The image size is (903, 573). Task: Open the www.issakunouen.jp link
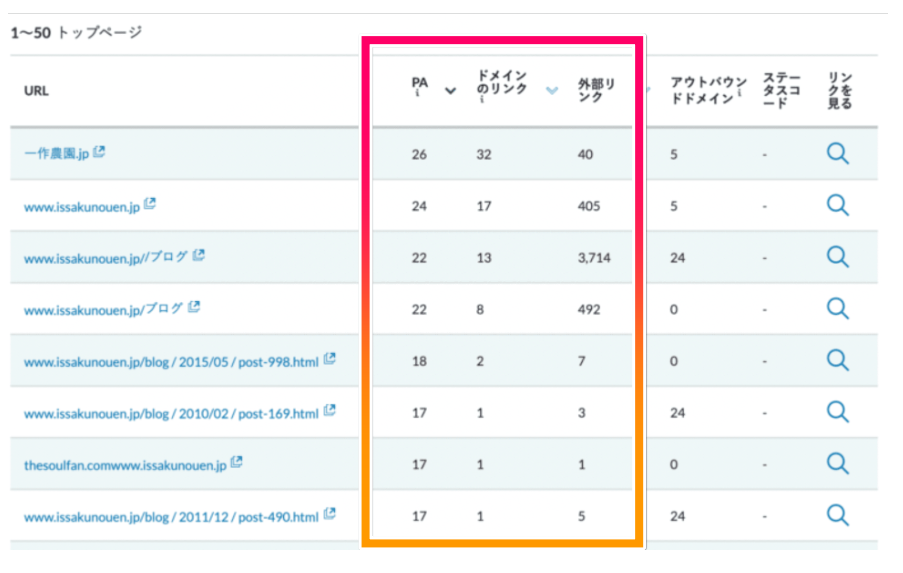pyautogui.click(x=82, y=207)
